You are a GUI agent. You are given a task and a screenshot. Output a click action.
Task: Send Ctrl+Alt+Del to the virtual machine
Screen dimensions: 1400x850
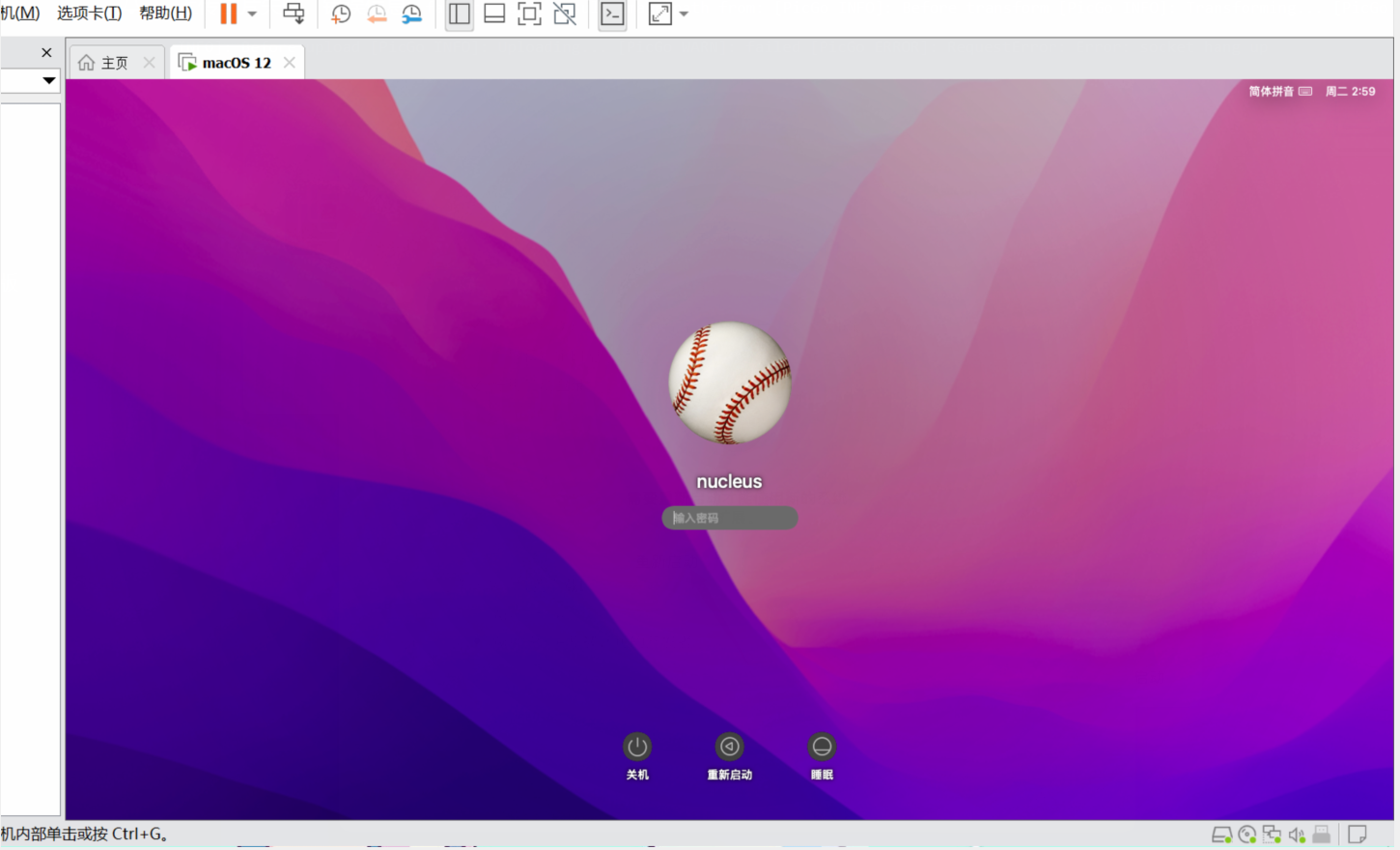[x=294, y=14]
